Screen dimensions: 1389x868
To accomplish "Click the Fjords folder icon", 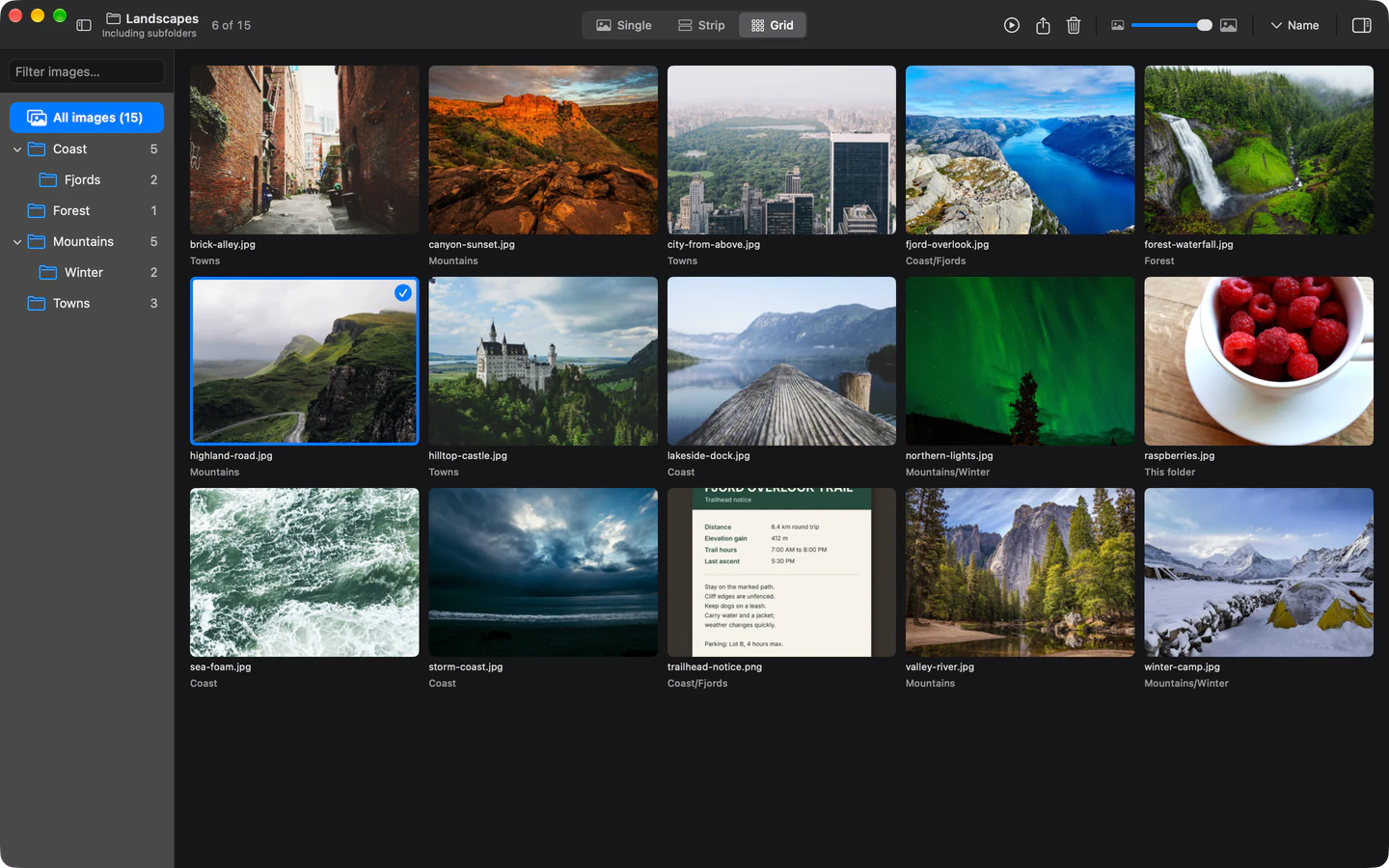I will pyautogui.click(x=48, y=179).
